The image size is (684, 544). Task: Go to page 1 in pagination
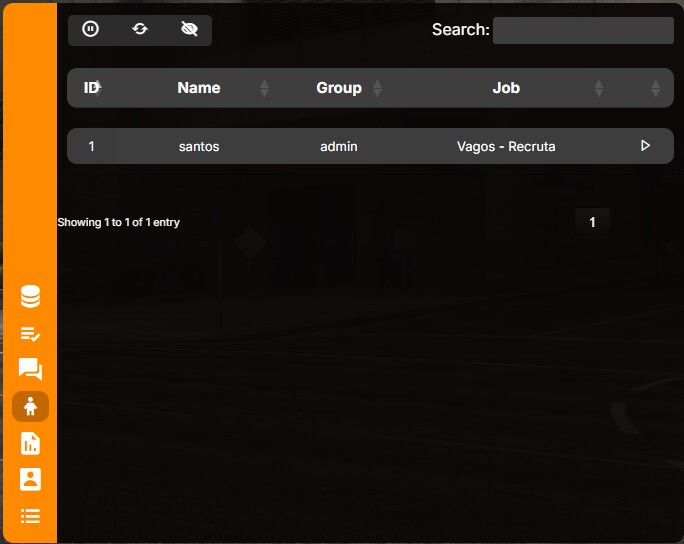(x=592, y=222)
